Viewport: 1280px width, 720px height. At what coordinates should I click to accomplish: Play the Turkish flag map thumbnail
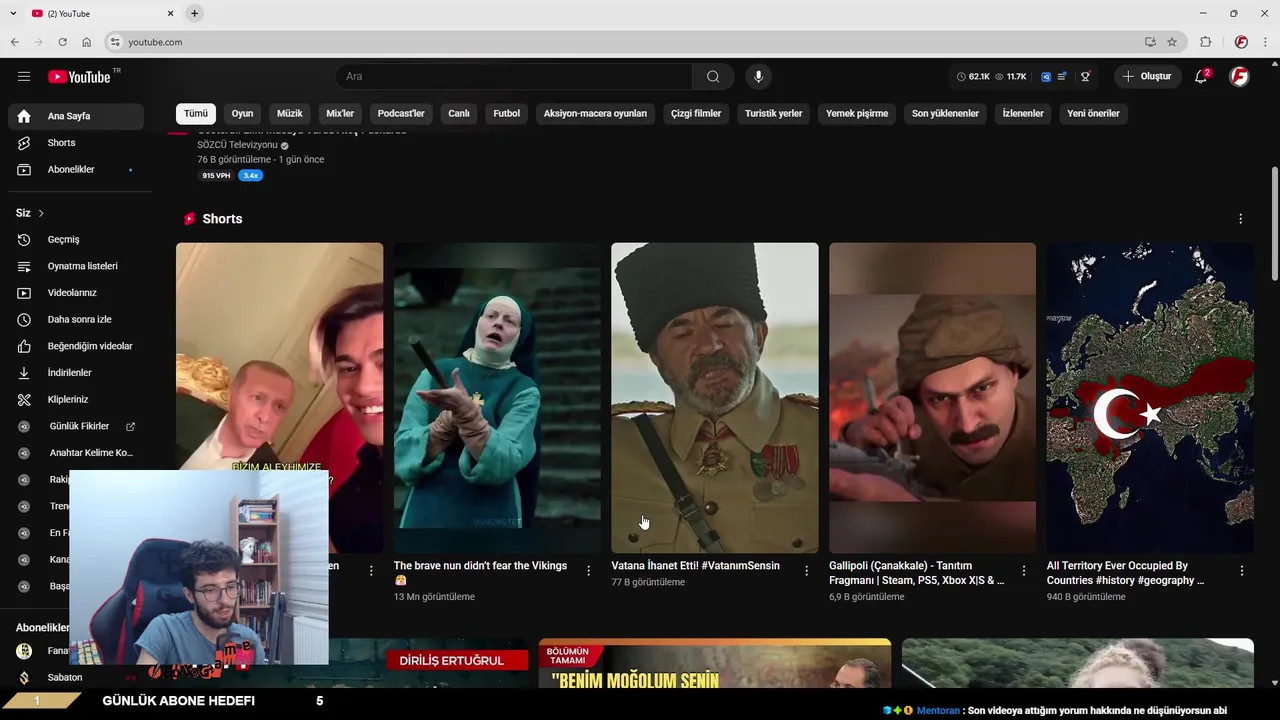click(1150, 398)
